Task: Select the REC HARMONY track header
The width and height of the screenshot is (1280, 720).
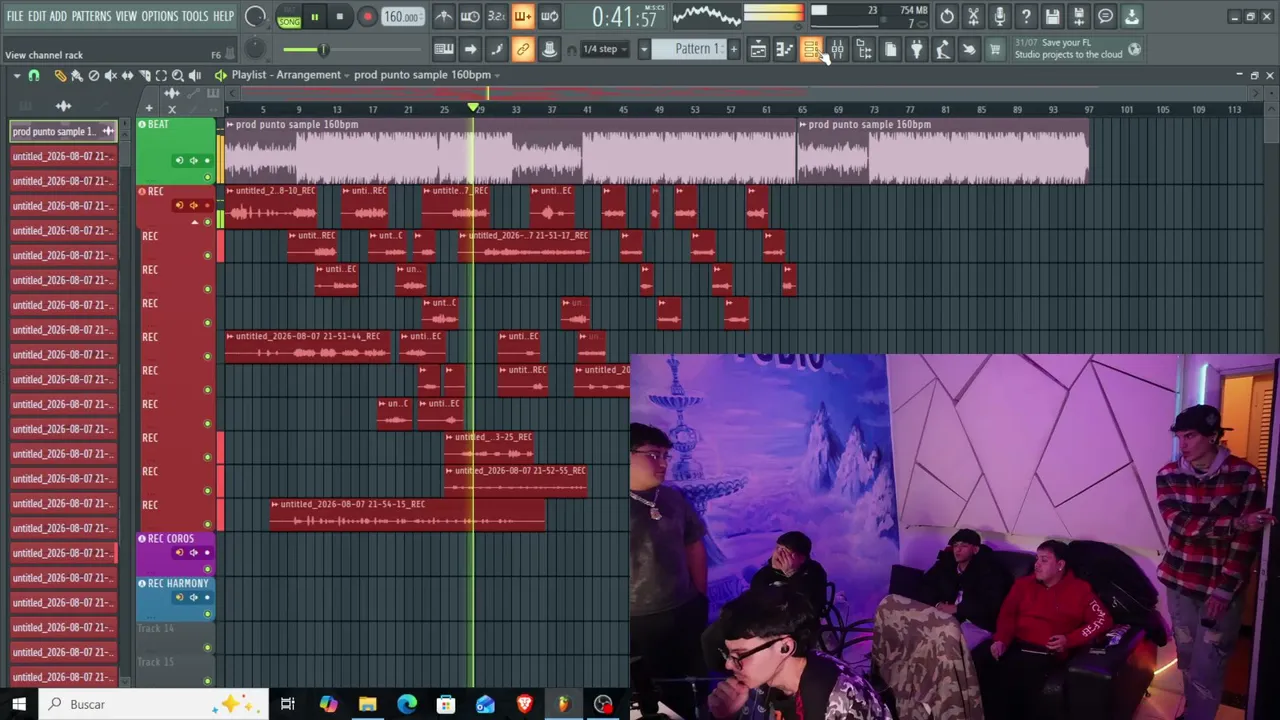Action: (x=176, y=599)
